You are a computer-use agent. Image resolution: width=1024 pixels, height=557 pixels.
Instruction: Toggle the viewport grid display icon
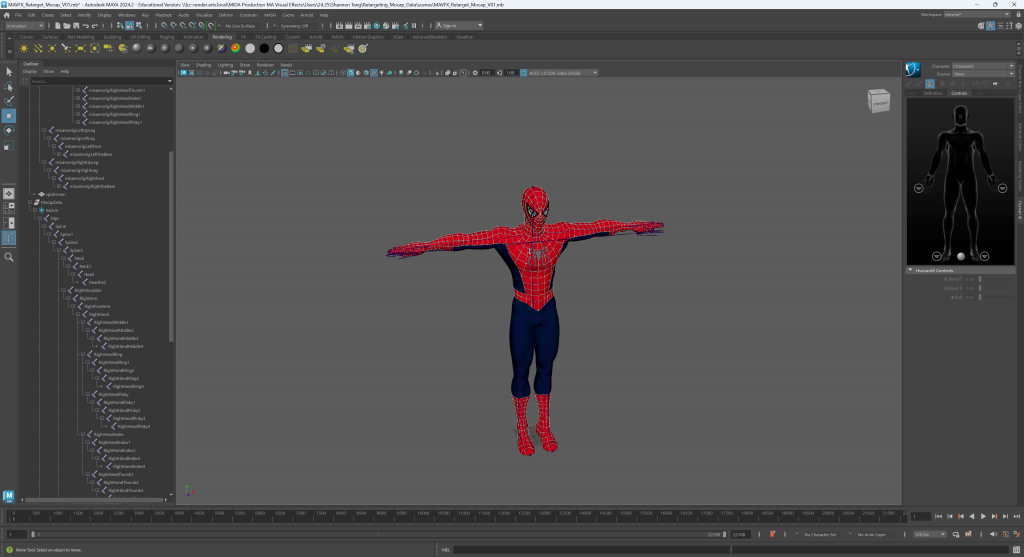285,73
